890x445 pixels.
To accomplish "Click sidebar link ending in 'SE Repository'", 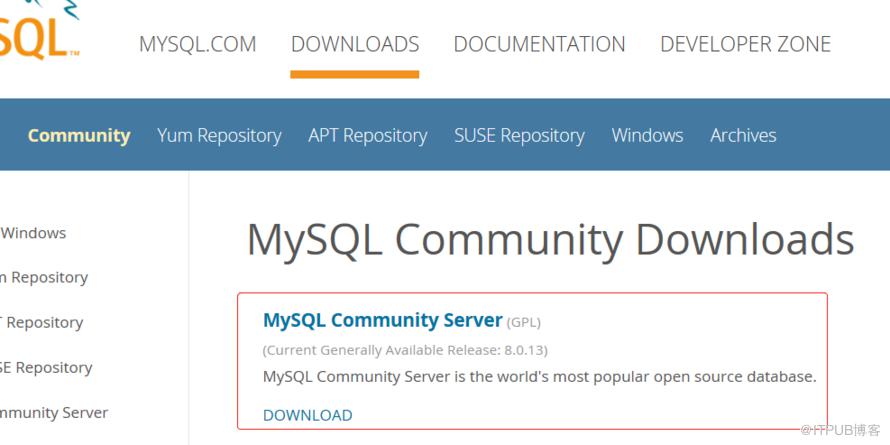I will click(46, 368).
